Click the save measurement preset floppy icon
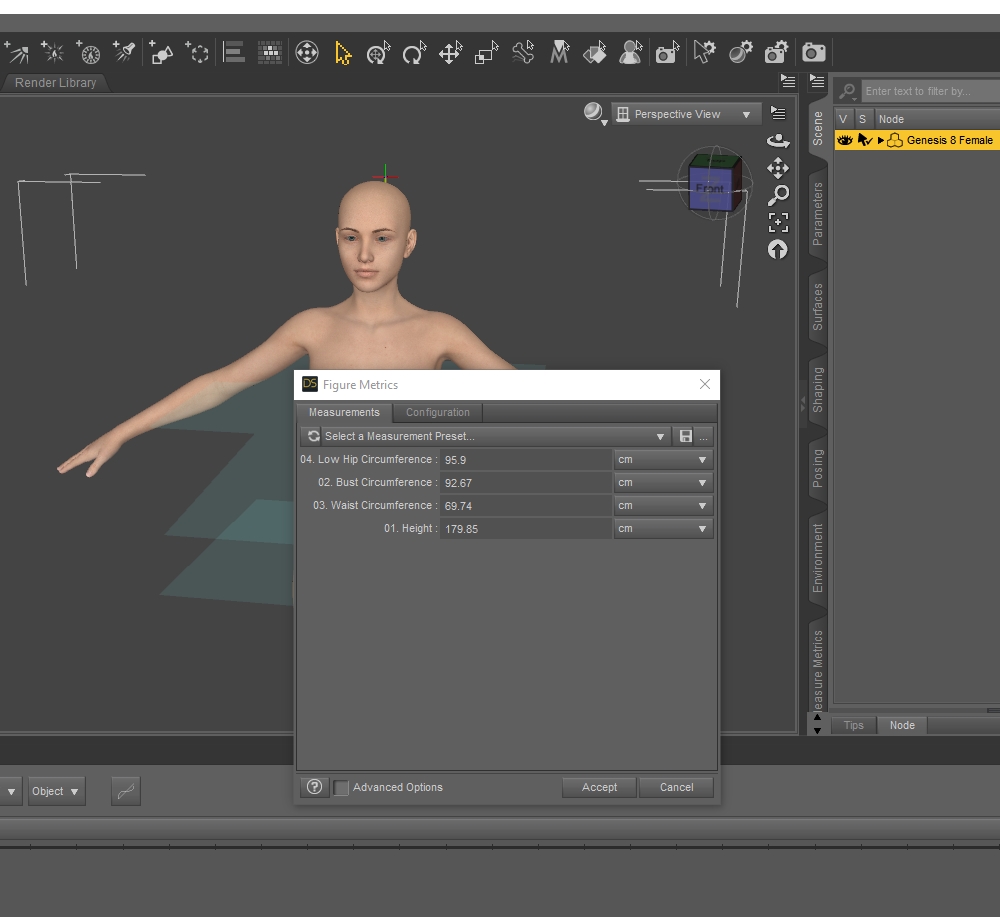Screen dimensions: 1000x917 click(x=685, y=436)
